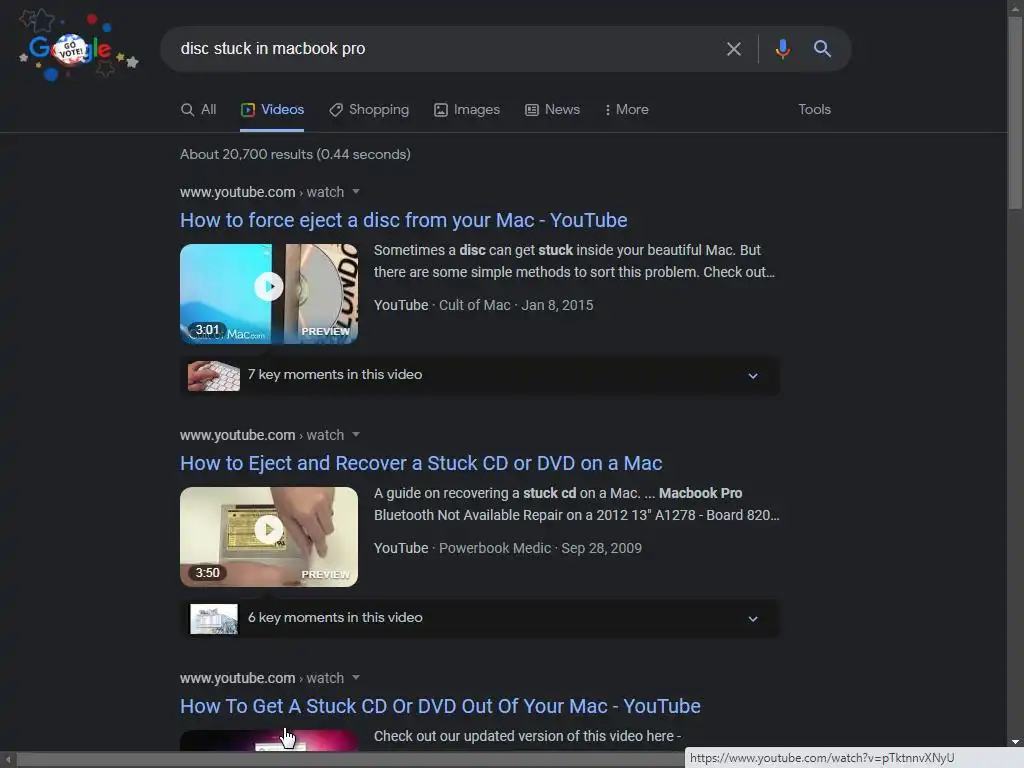Click the 'Cult of Mac · Jan 8, 2015' text
The height and width of the screenshot is (768, 1024).
516,306
